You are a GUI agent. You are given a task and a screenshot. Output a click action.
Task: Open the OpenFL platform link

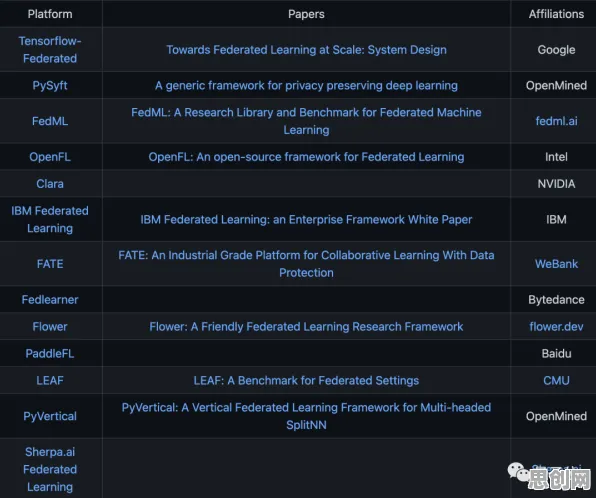(x=50, y=157)
